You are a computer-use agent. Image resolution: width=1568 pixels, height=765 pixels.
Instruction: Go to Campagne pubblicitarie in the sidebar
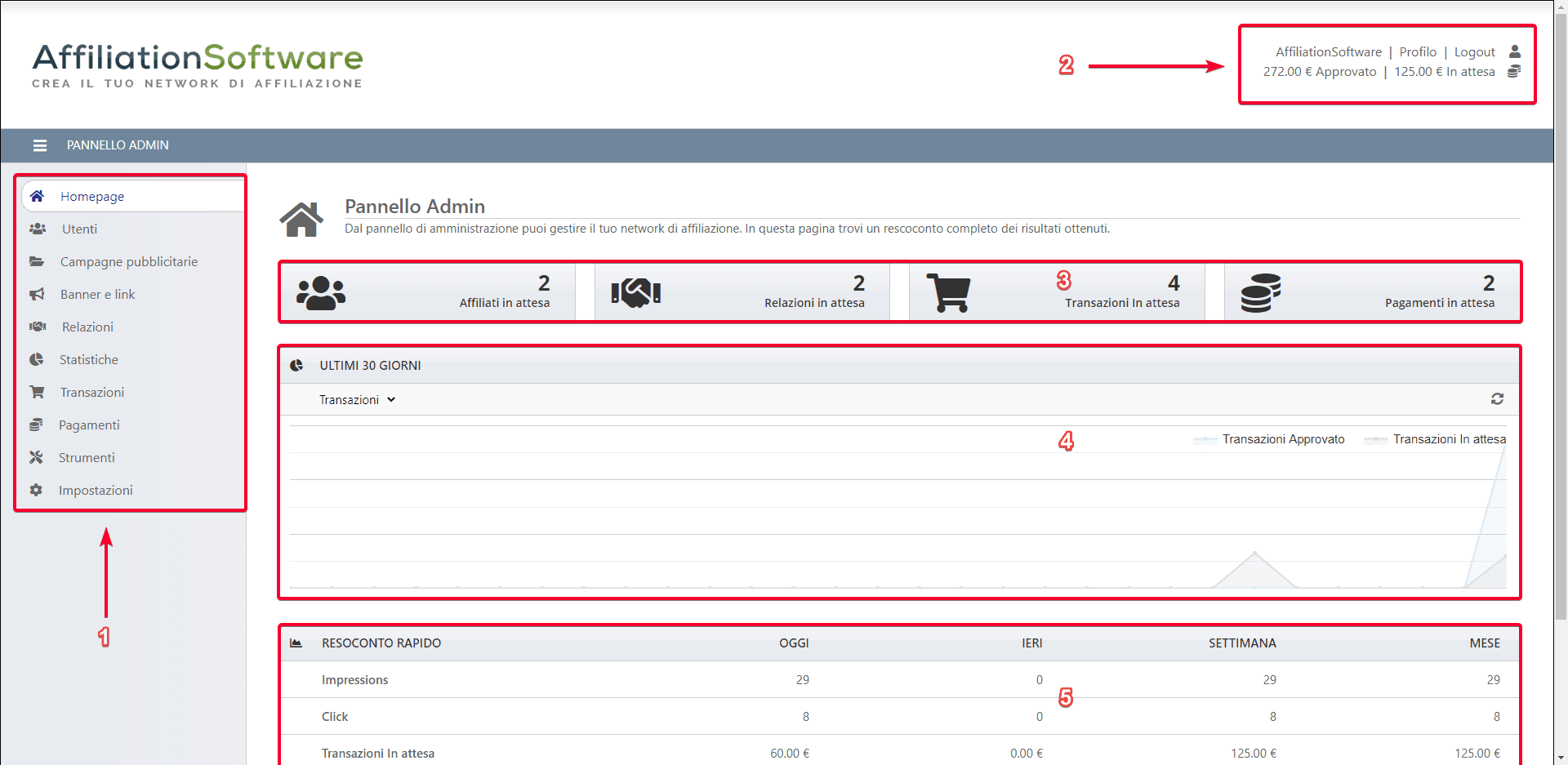[x=128, y=262]
